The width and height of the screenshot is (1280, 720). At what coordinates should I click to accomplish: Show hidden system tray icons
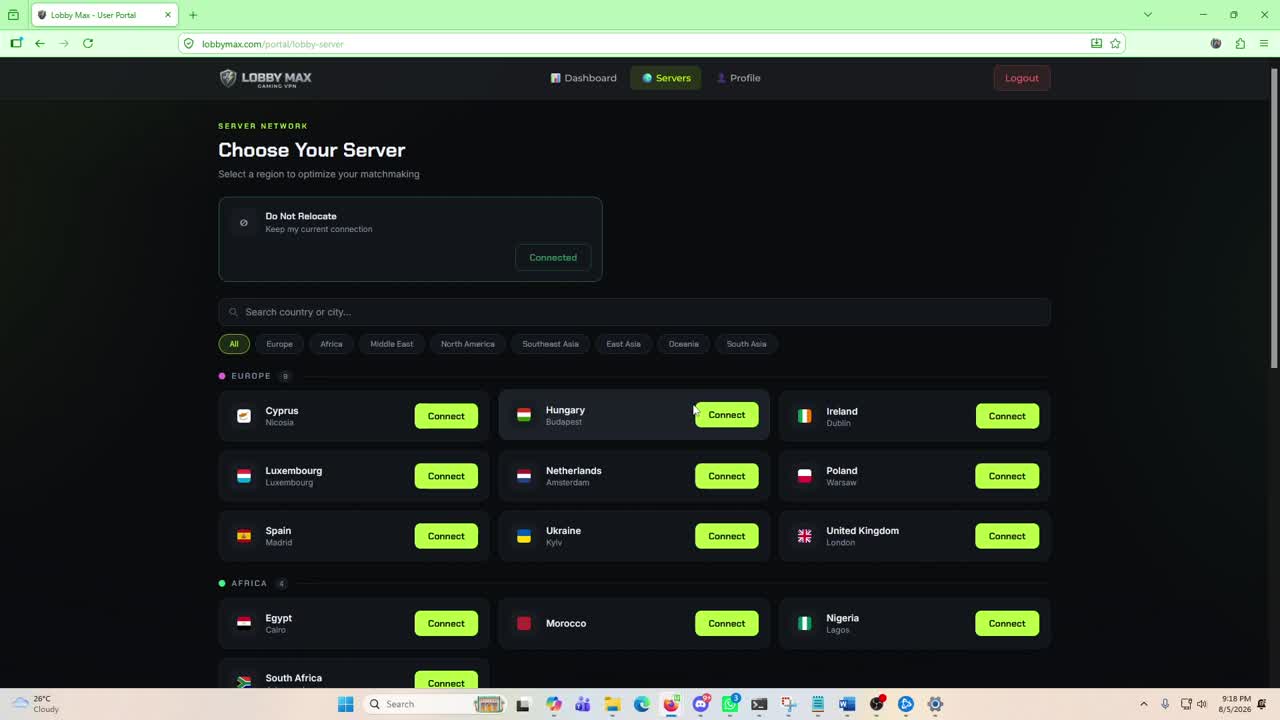coord(1144,704)
